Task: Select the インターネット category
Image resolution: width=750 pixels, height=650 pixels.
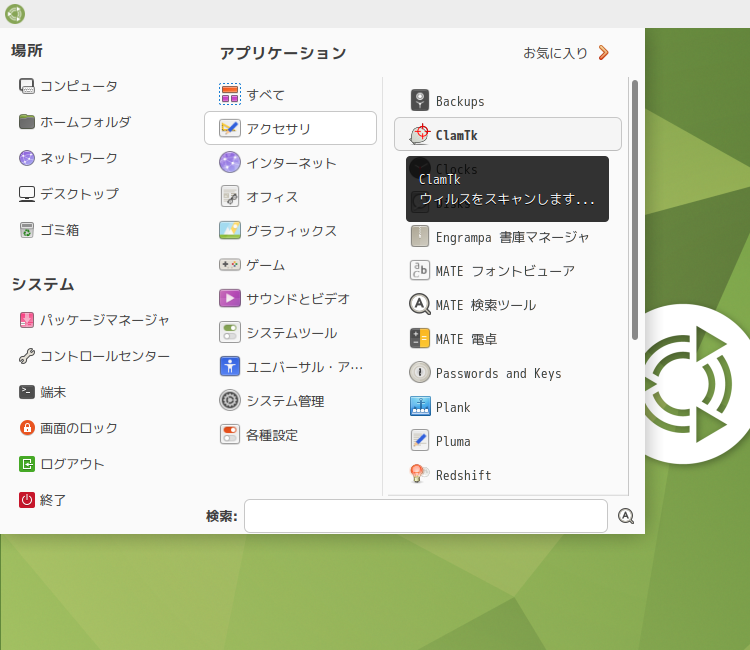Action: tap(290, 163)
